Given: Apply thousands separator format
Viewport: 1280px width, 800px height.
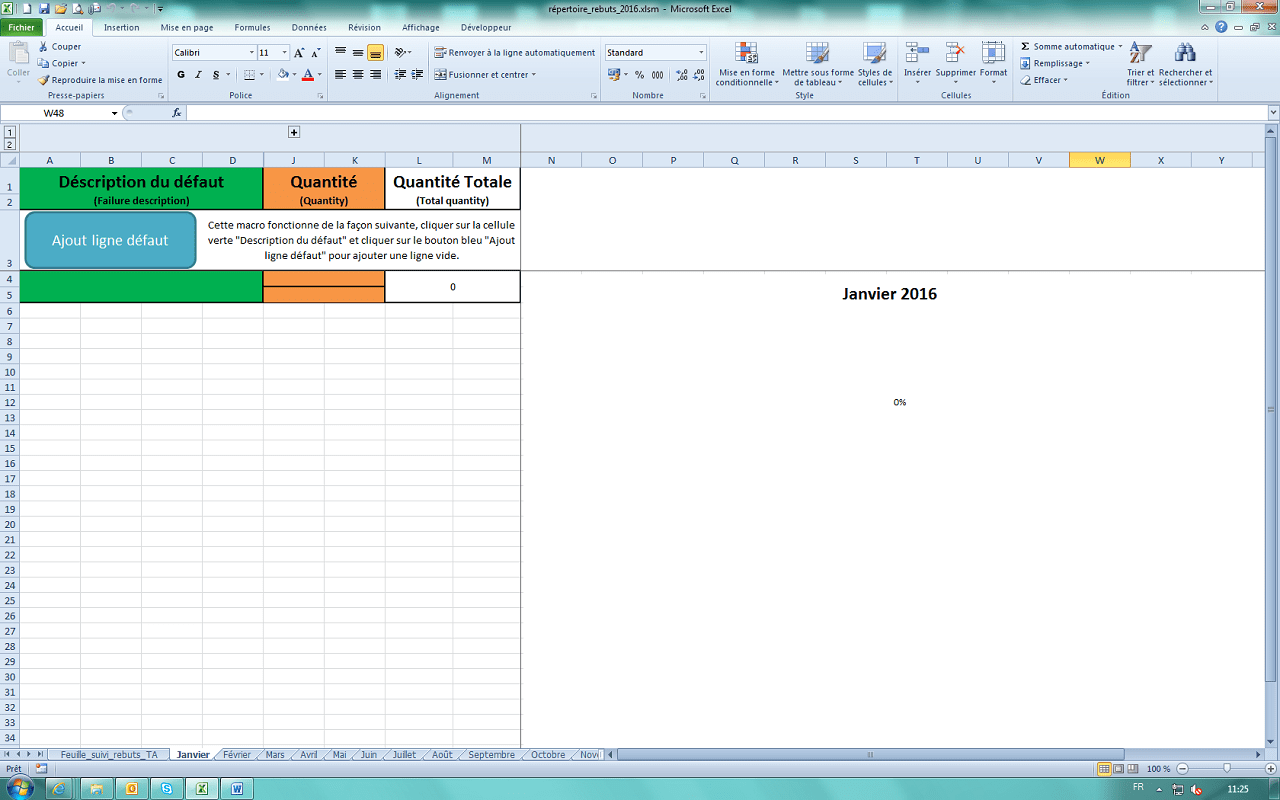Looking at the screenshot, I should [657, 75].
